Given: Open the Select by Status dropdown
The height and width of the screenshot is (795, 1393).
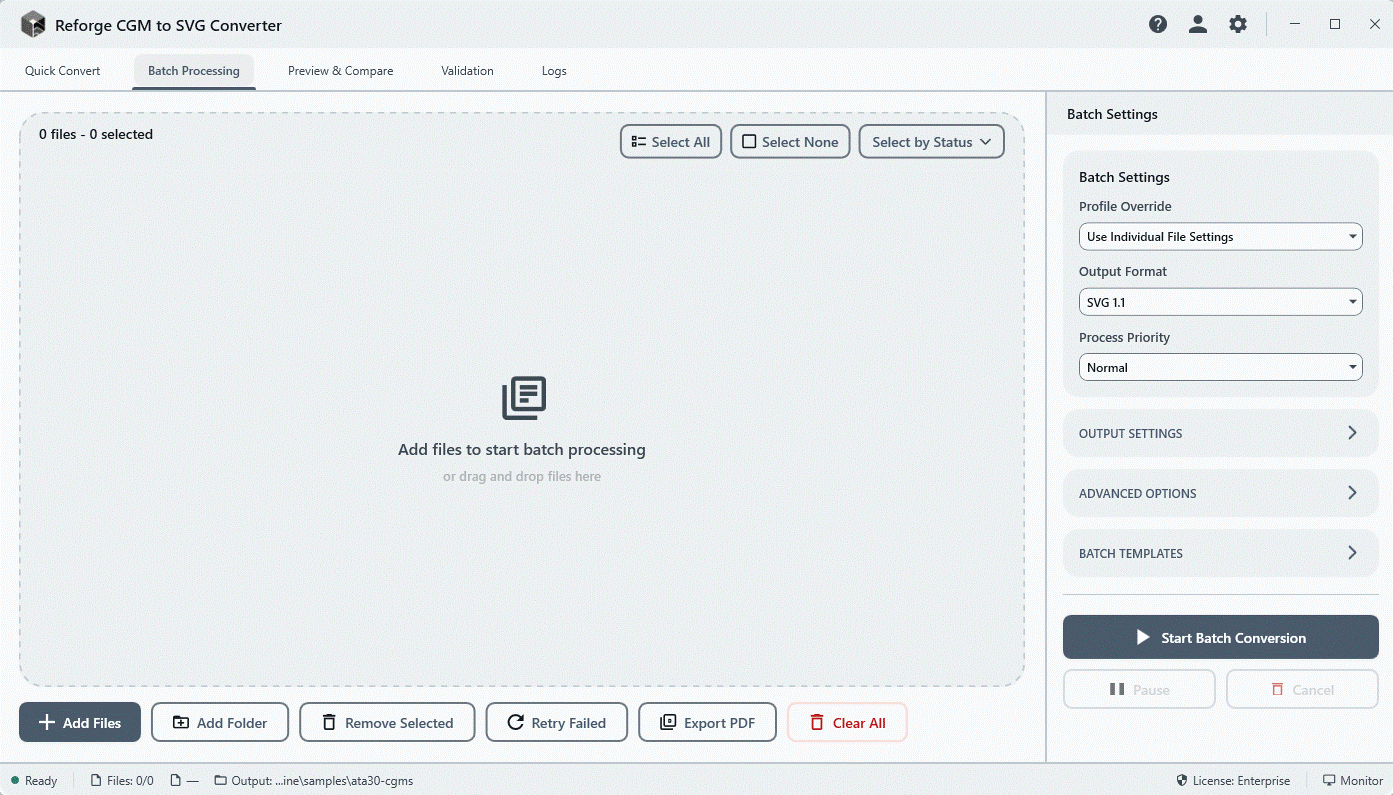Looking at the screenshot, I should (930, 141).
